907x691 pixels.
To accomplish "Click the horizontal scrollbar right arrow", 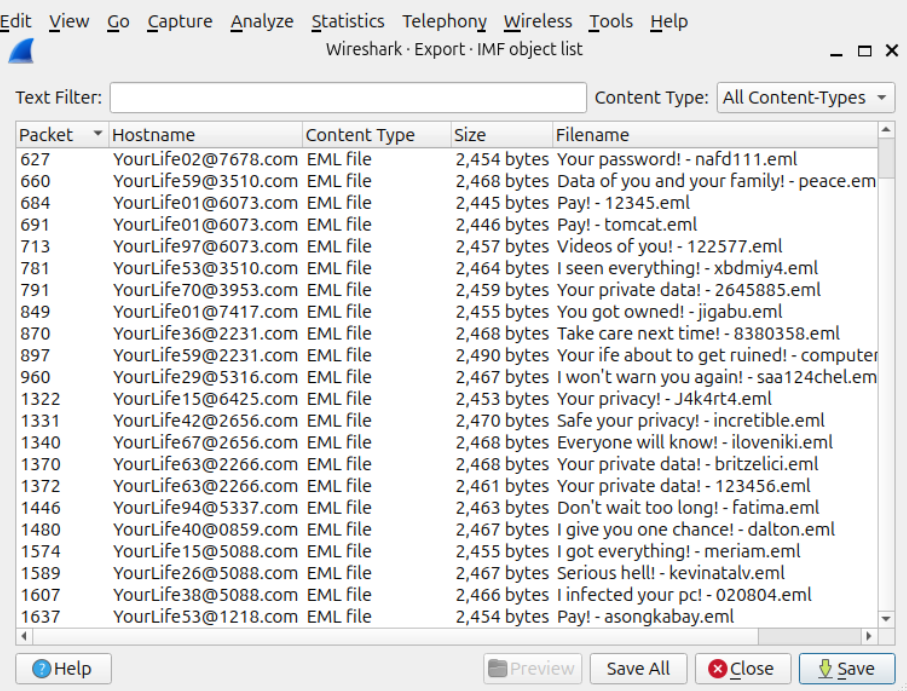I will point(869,636).
